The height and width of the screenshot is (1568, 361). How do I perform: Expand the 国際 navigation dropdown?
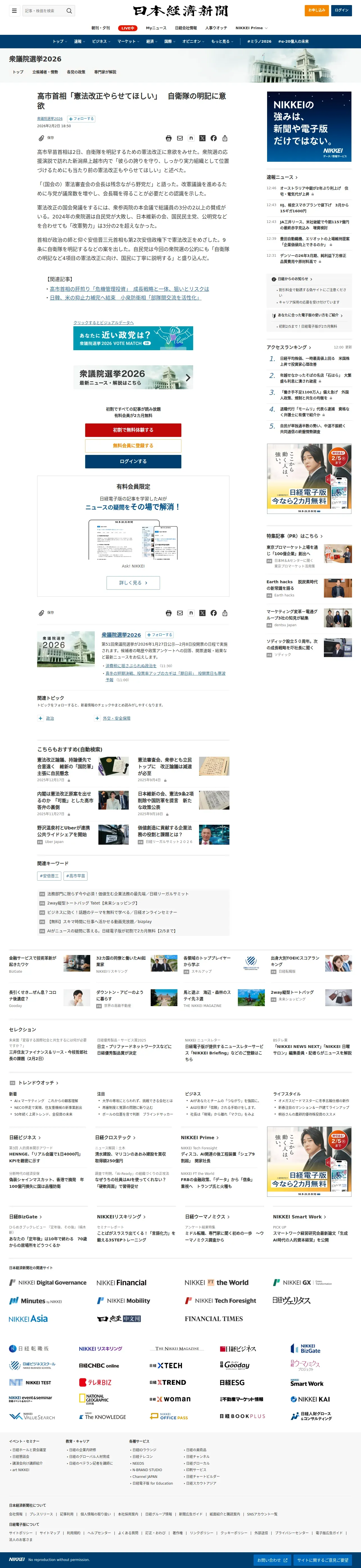coord(170,41)
